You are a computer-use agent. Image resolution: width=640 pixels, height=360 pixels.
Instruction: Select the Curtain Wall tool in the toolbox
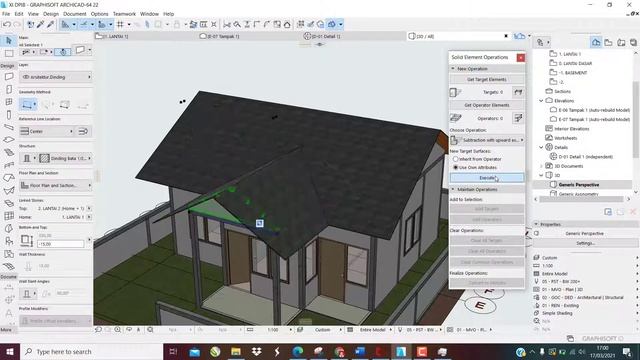9,216
